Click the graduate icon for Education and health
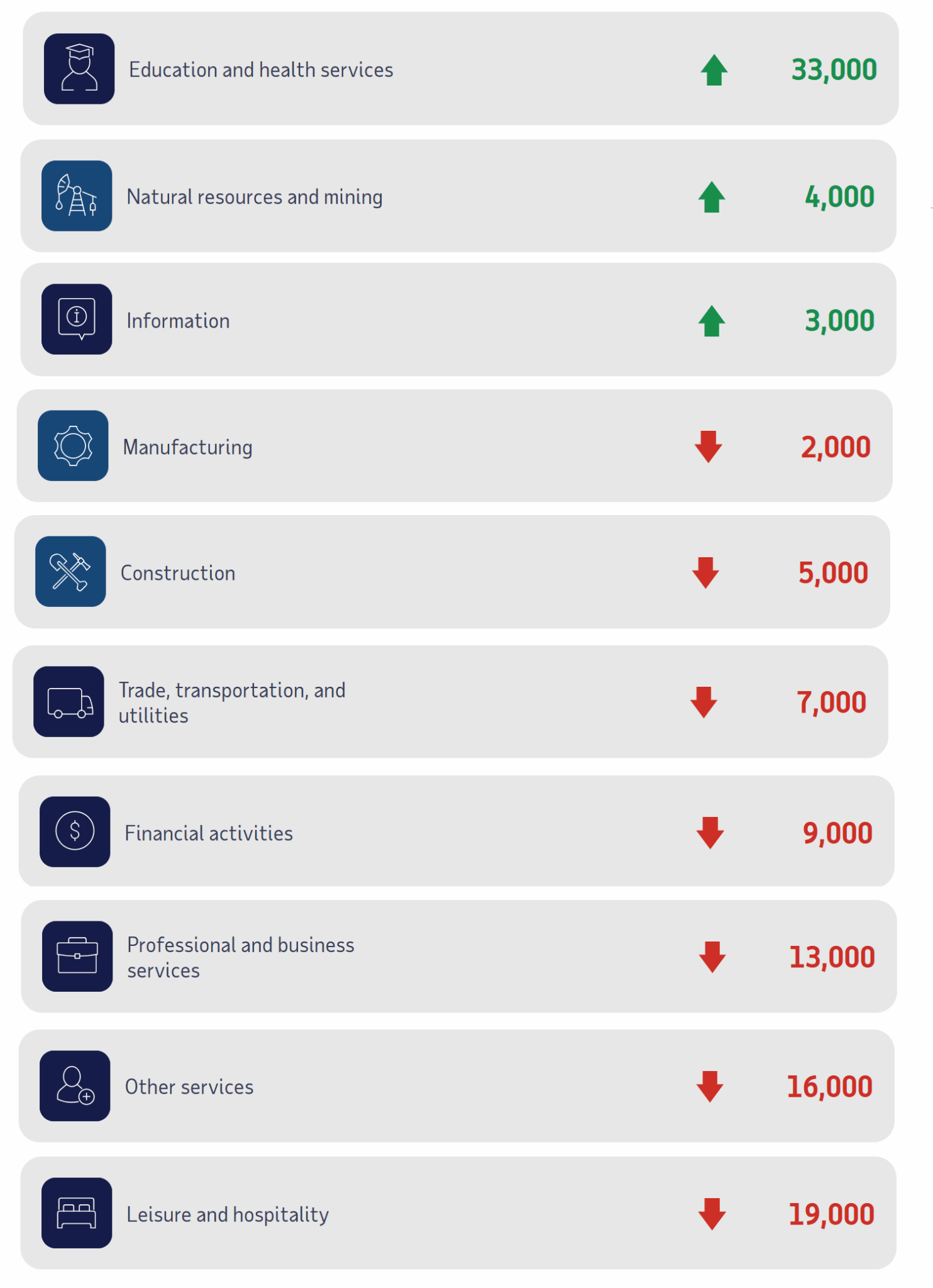Viewport: 933px width, 1288px height. (x=79, y=69)
